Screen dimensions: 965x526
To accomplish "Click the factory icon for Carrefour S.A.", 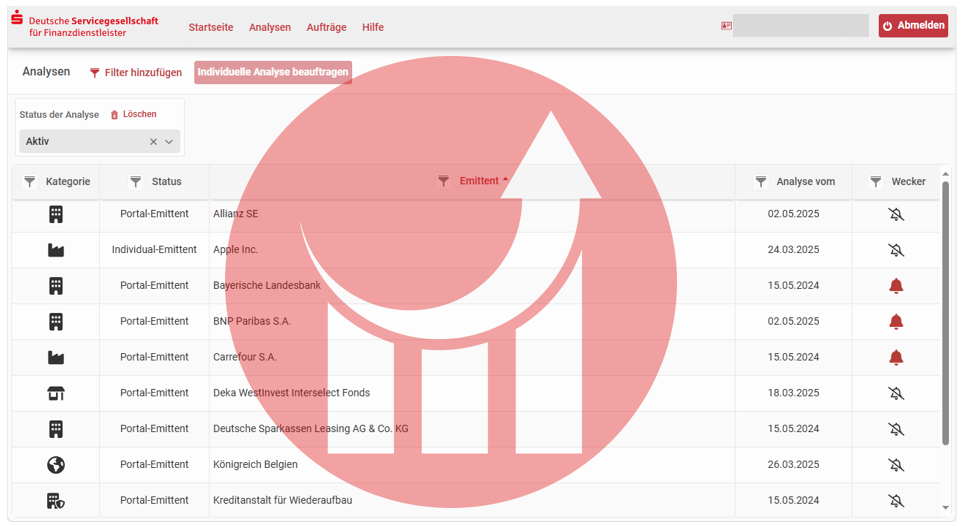I will coord(56,357).
